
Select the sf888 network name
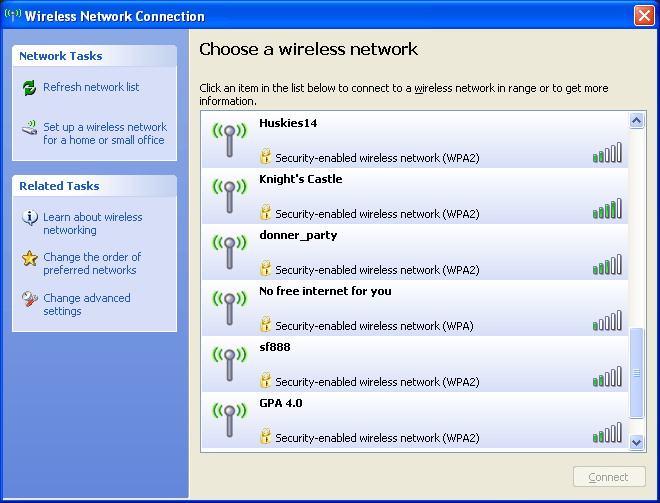(x=274, y=347)
